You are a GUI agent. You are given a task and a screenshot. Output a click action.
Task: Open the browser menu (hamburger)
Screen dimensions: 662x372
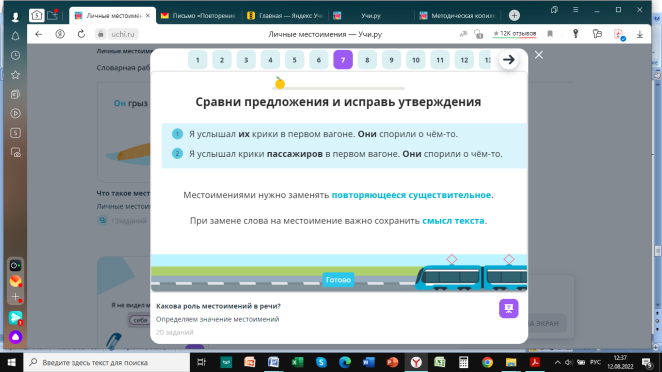(x=575, y=10)
